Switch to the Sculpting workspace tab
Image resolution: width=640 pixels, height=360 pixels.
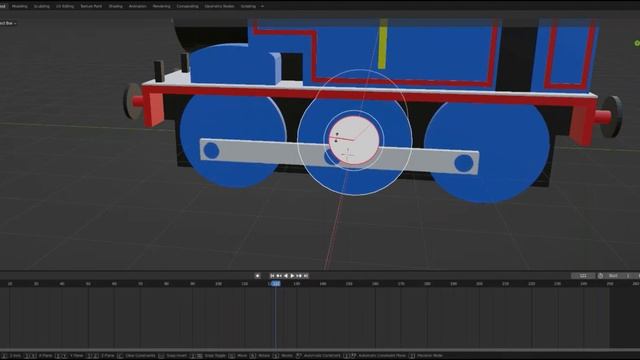click(x=41, y=6)
